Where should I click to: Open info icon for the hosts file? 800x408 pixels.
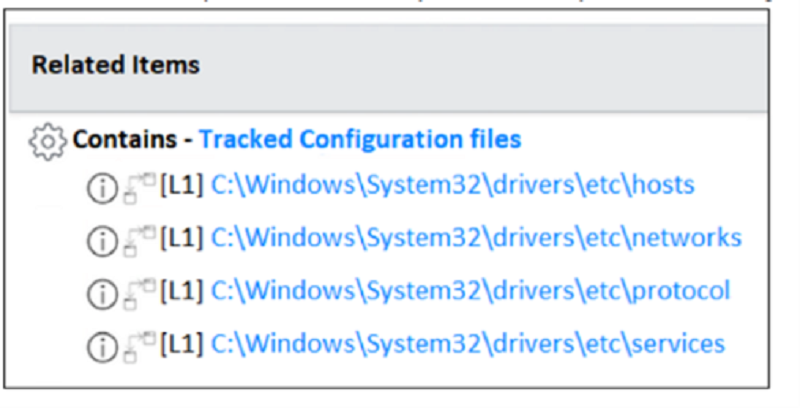click(x=103, y=187)
